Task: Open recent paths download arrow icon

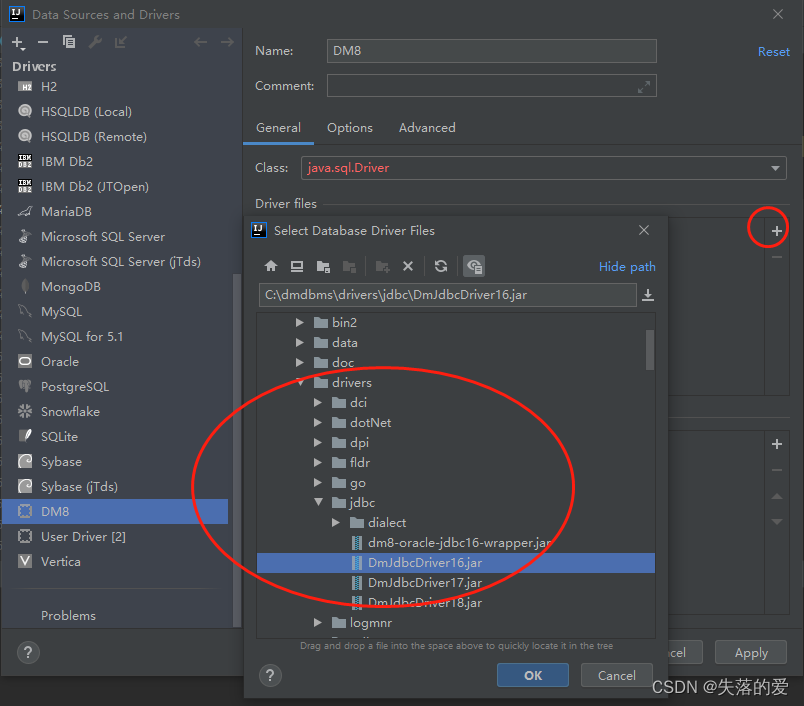Action: click(x=648, y=295)
